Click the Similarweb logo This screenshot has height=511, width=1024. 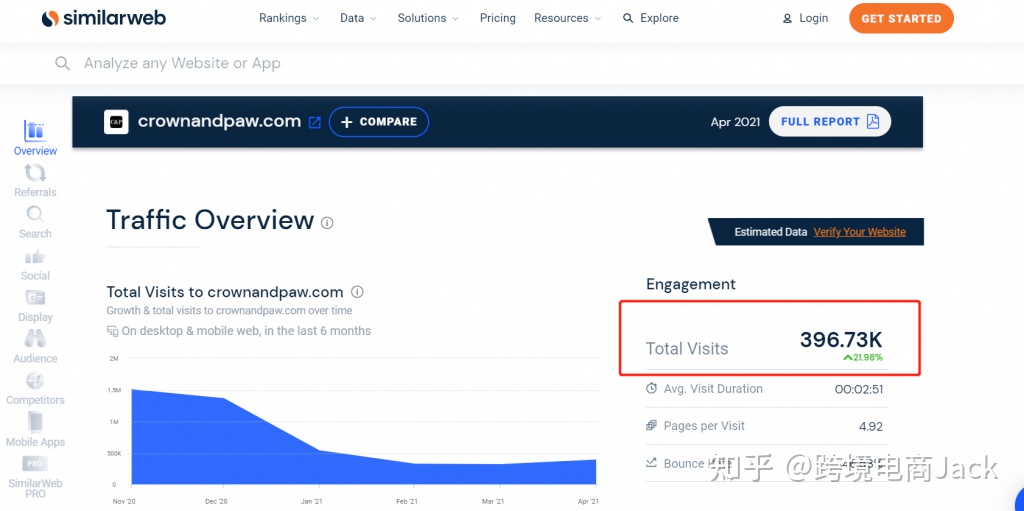pos(103,18)
